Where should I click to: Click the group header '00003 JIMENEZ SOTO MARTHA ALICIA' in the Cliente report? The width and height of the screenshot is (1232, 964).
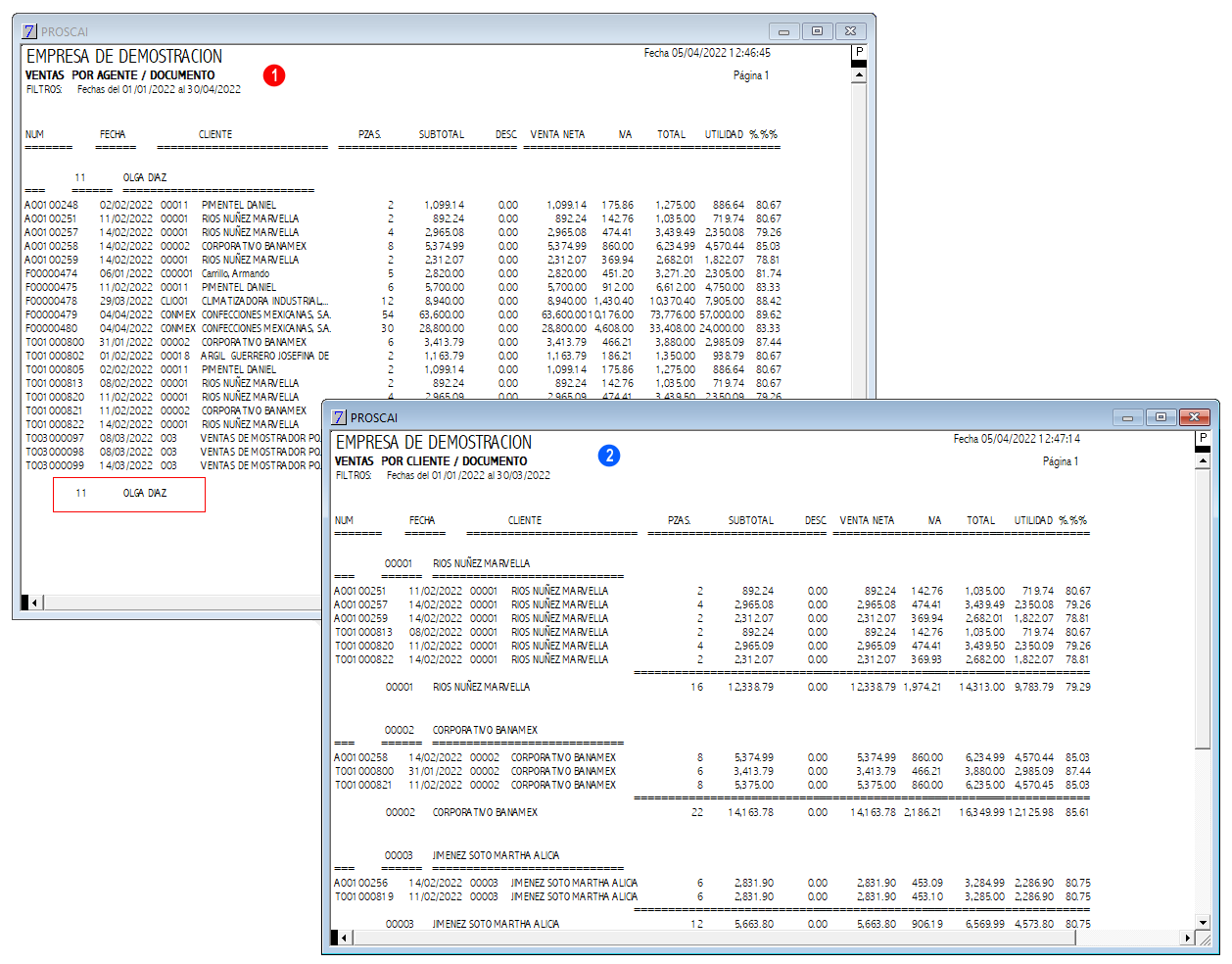tap(472, 855)
